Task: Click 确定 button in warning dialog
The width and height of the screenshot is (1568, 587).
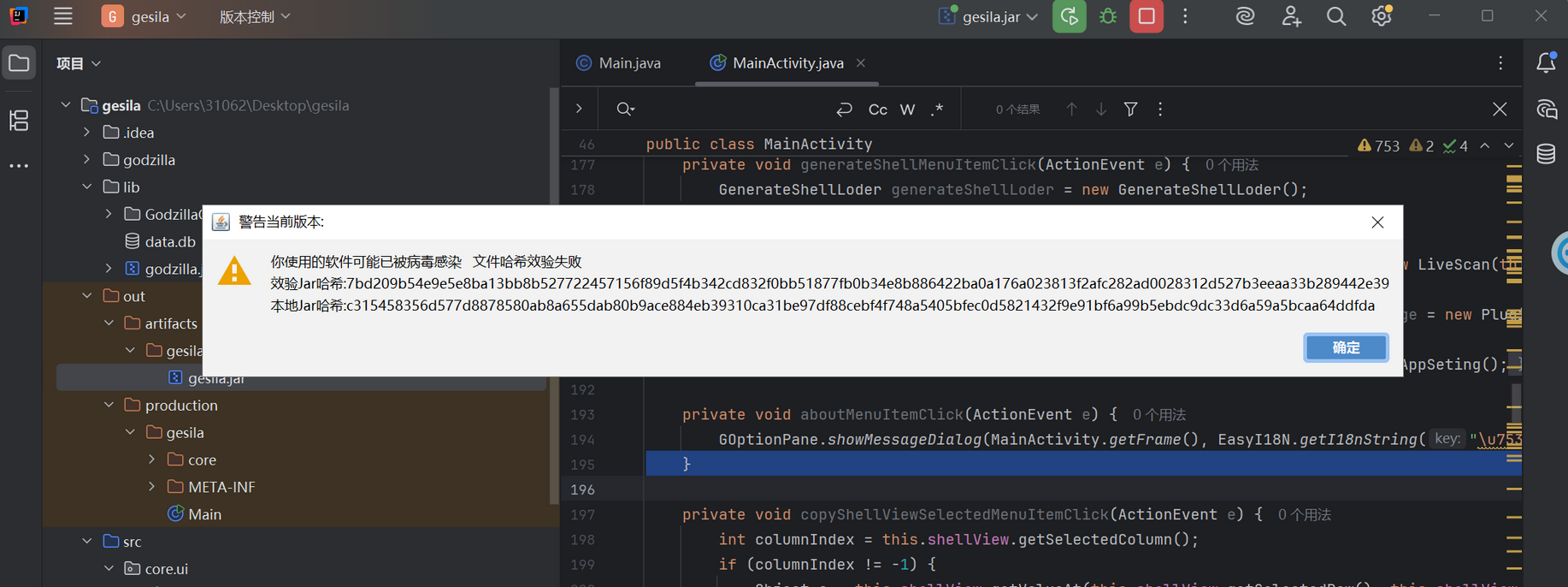Action: (1346, 347)
